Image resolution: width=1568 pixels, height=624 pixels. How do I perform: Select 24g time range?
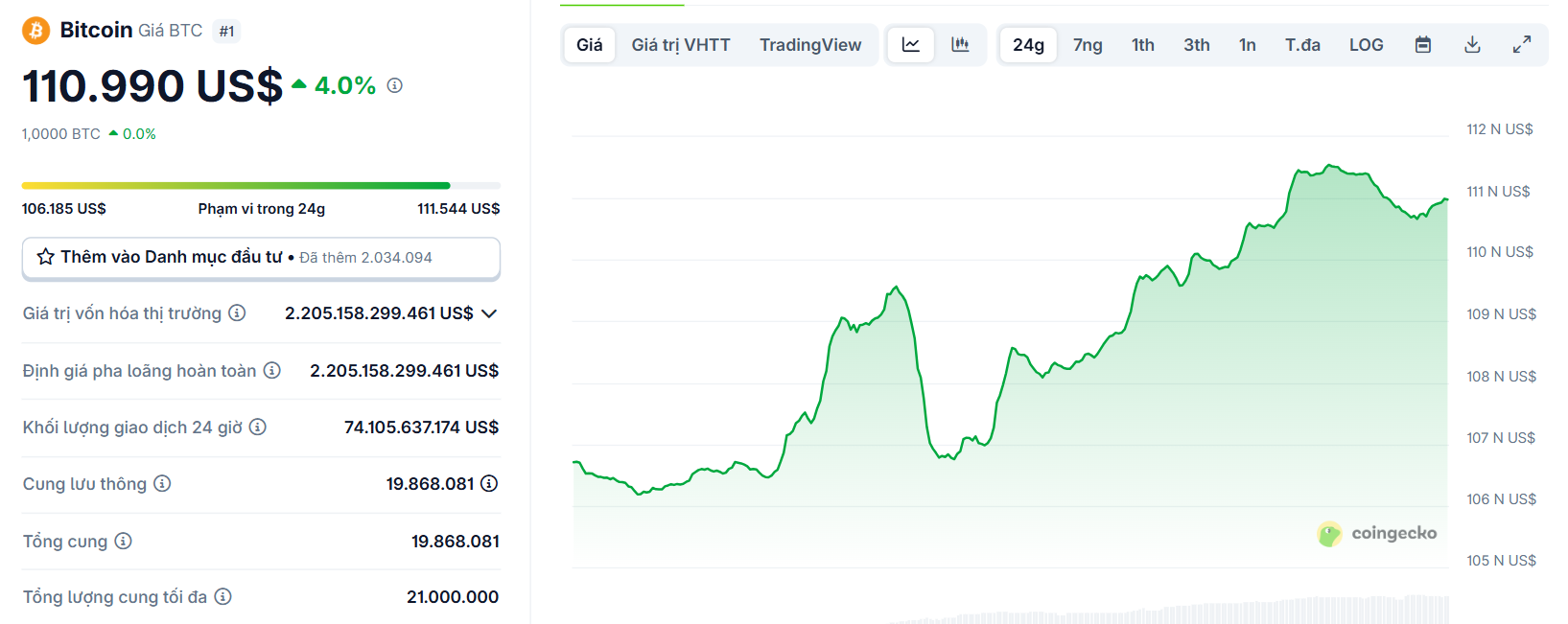pyautogui.click(x=1028, y=45)
